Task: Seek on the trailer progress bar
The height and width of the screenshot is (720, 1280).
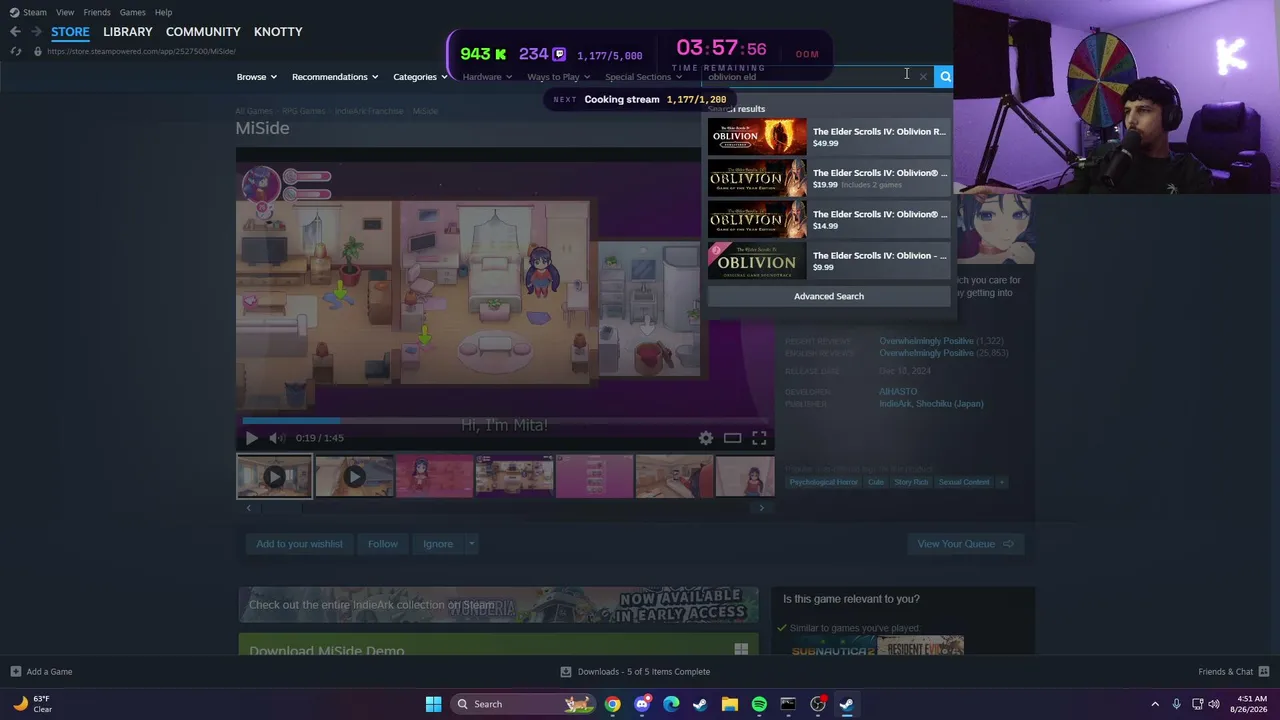Action: click(505, 420)
